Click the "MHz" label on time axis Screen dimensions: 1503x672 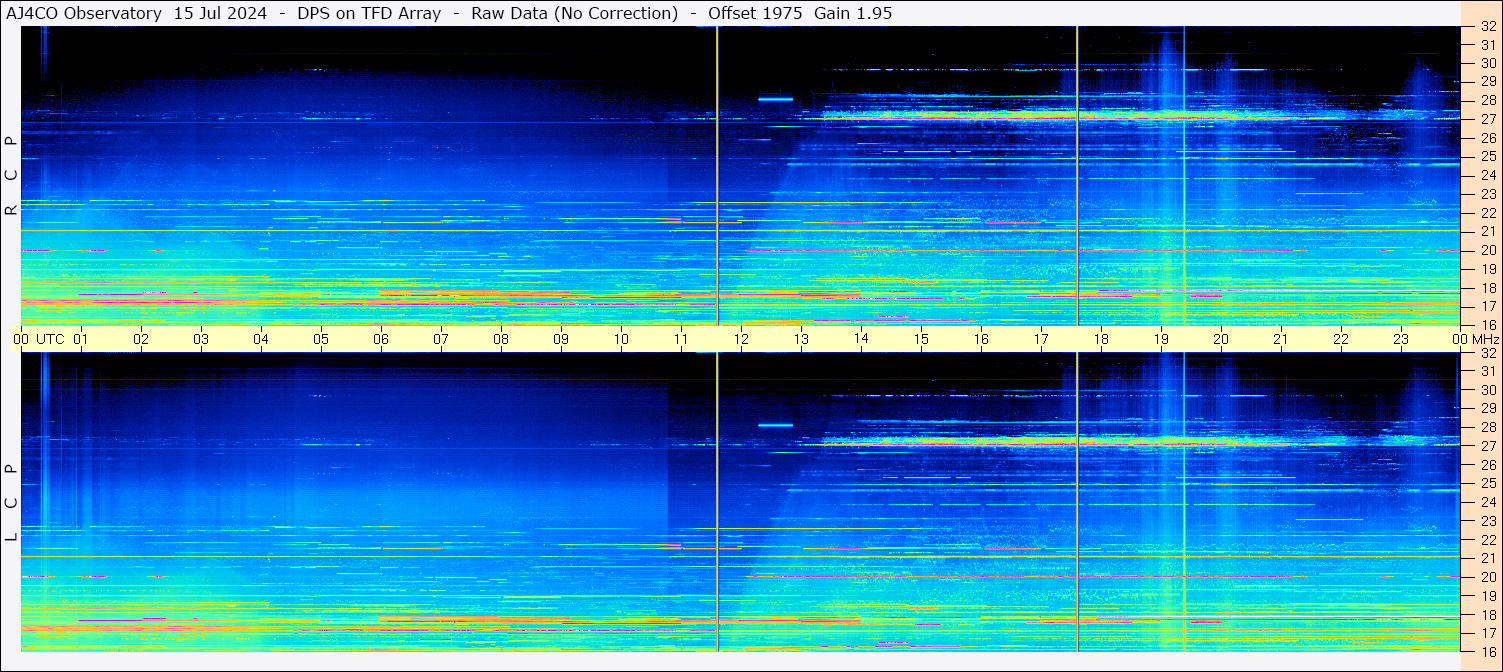(1485, 339)
